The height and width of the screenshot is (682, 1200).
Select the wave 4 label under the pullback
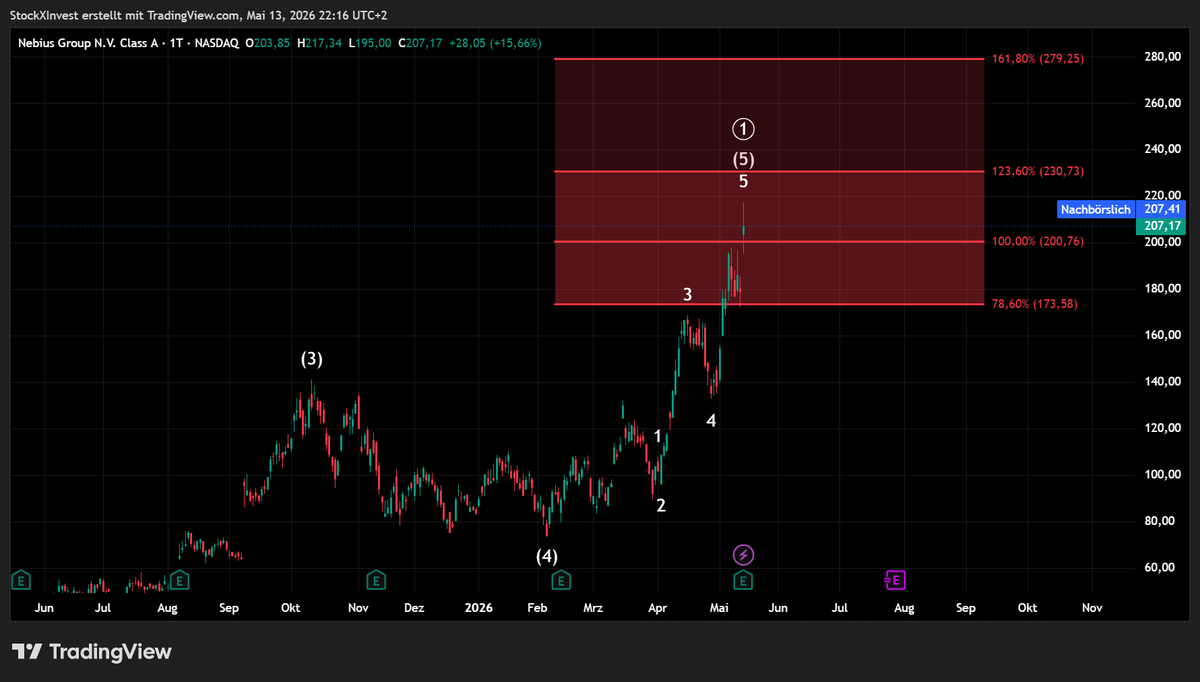click(x=711, y=421)
